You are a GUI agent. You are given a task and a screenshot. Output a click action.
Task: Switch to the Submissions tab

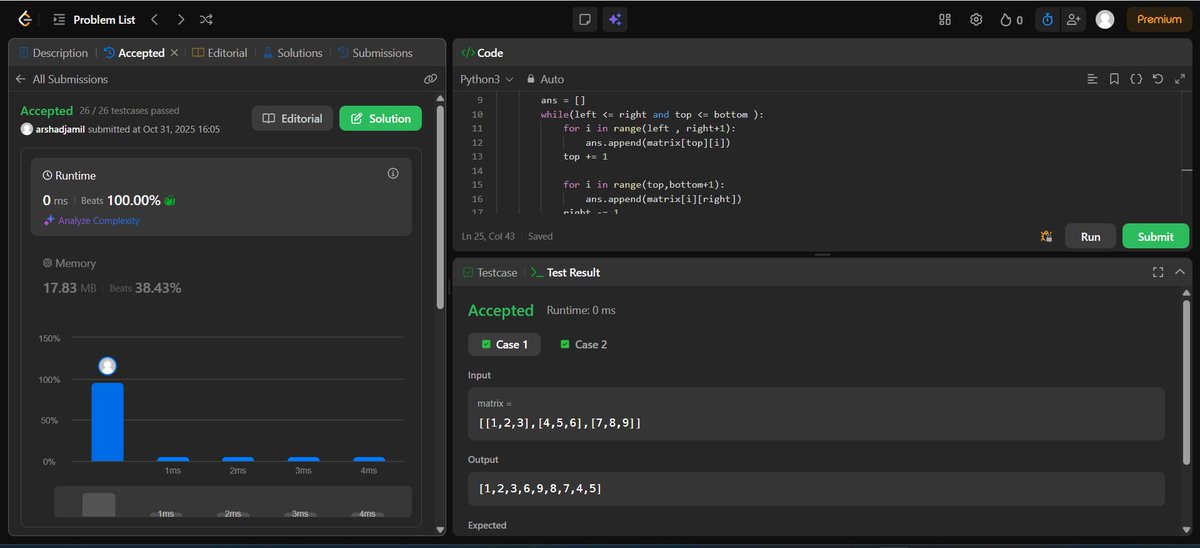[375, 53]
